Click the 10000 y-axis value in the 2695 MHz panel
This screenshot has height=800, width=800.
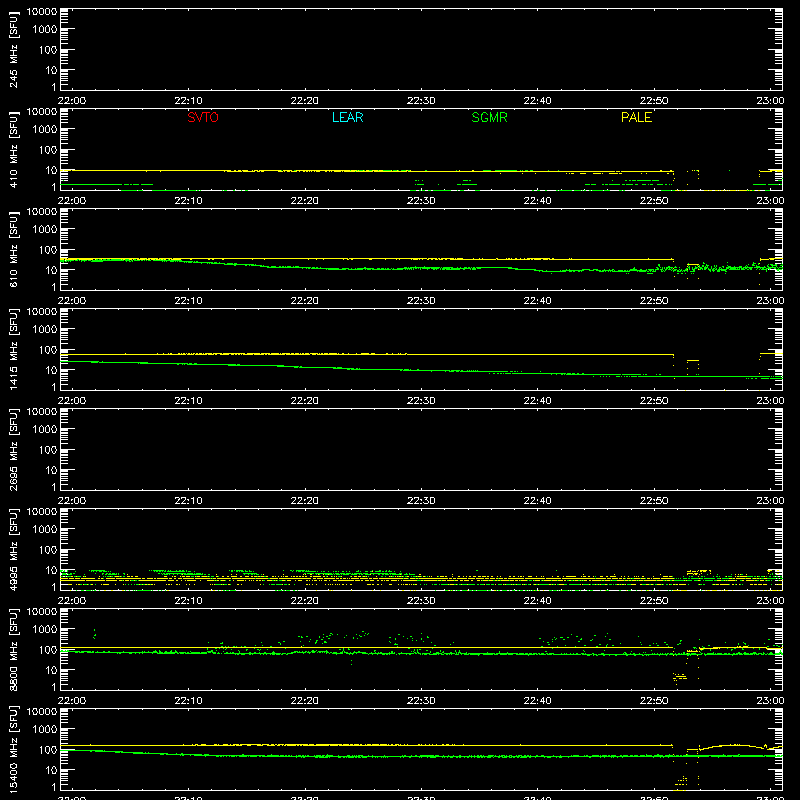click(x=42, y=412)
